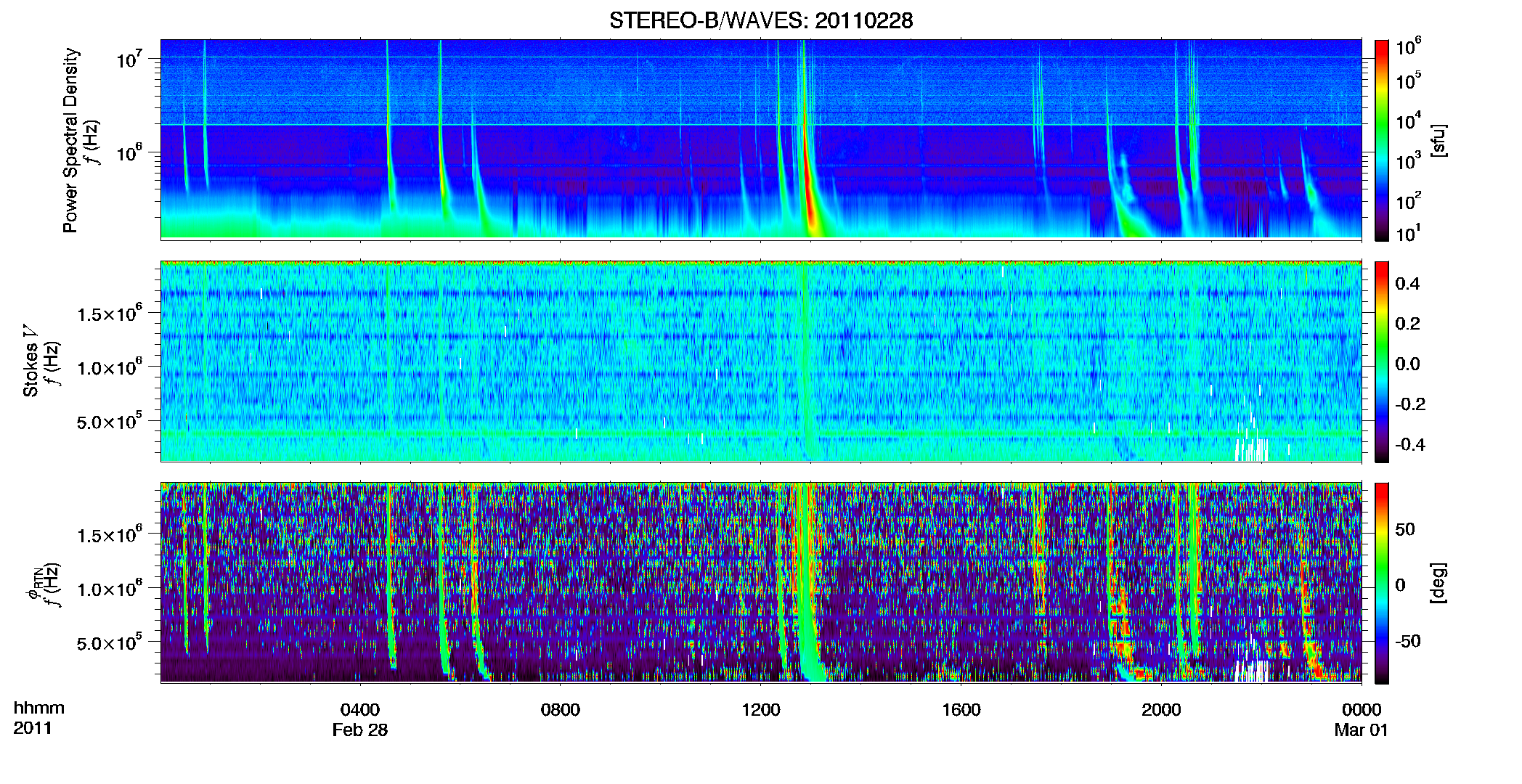Click the 10^3 label on the sfu colorbar
Screen dimensions: 1522x784
point(1409,161)
